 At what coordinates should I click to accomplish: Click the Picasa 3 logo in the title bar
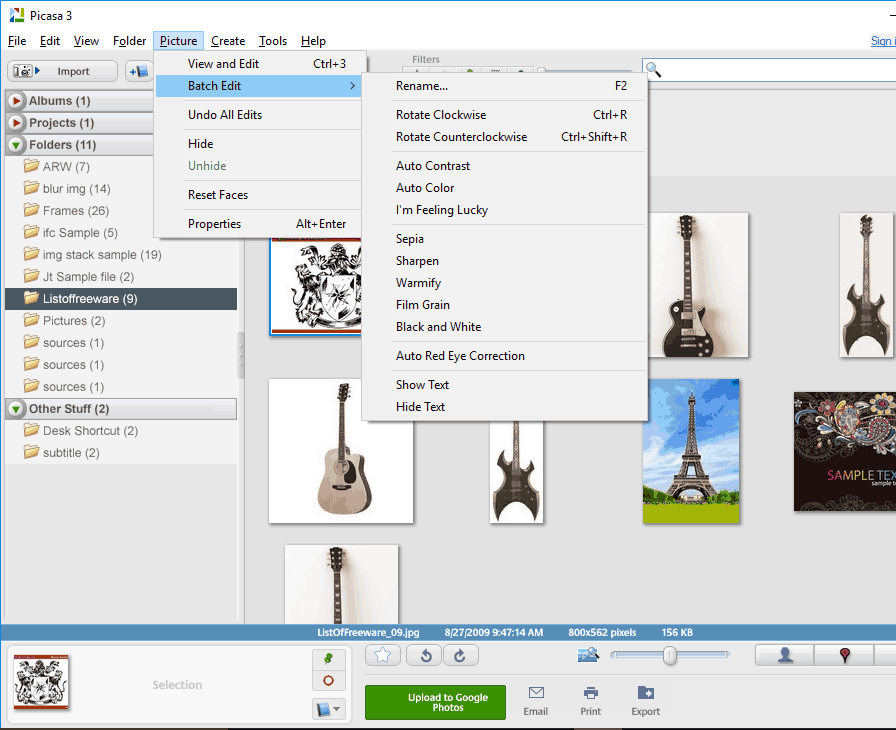(17, 15)
